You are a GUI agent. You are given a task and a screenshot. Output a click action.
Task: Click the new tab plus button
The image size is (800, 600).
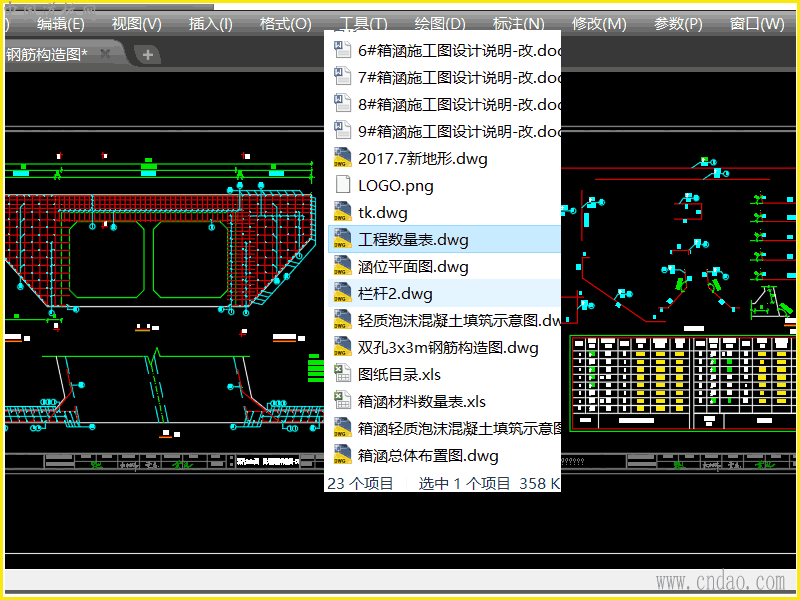(148, 55)
